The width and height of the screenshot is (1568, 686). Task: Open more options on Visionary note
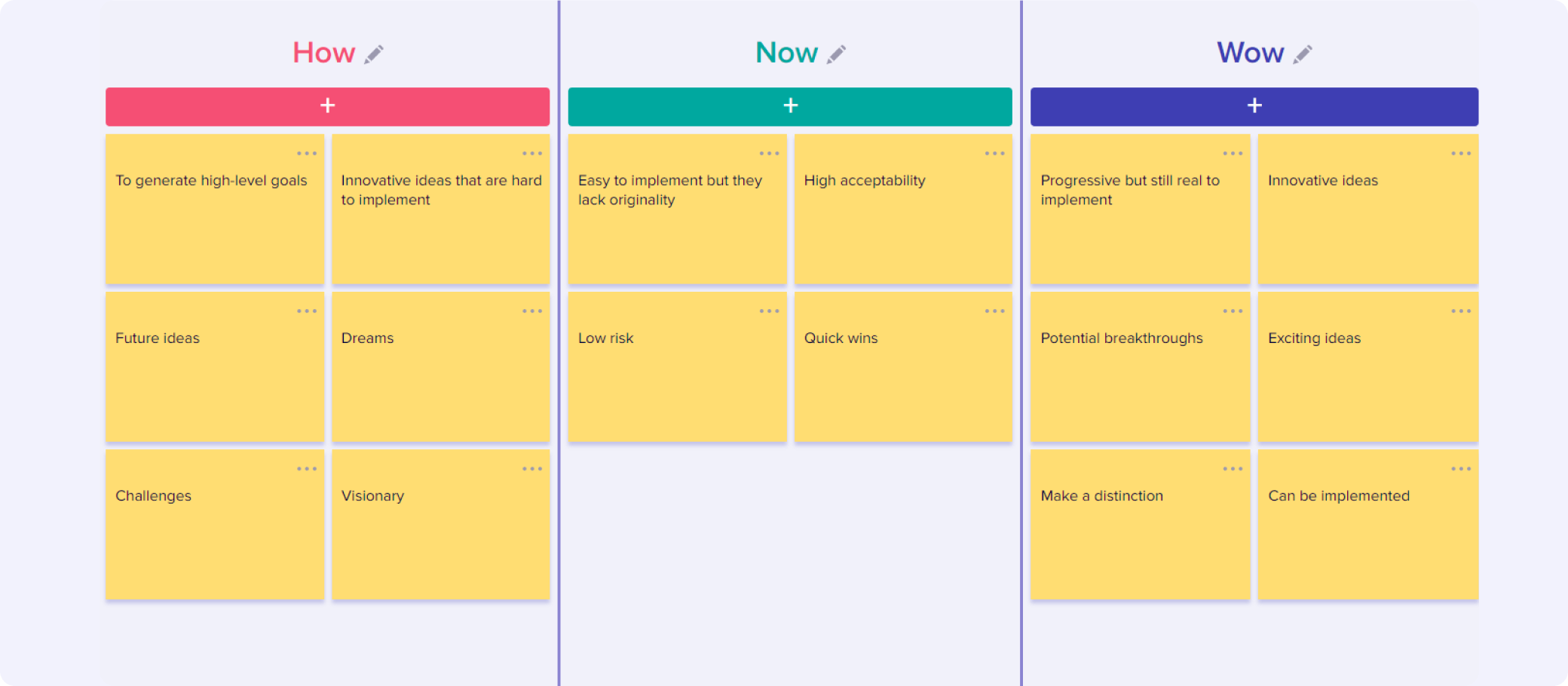532,468
